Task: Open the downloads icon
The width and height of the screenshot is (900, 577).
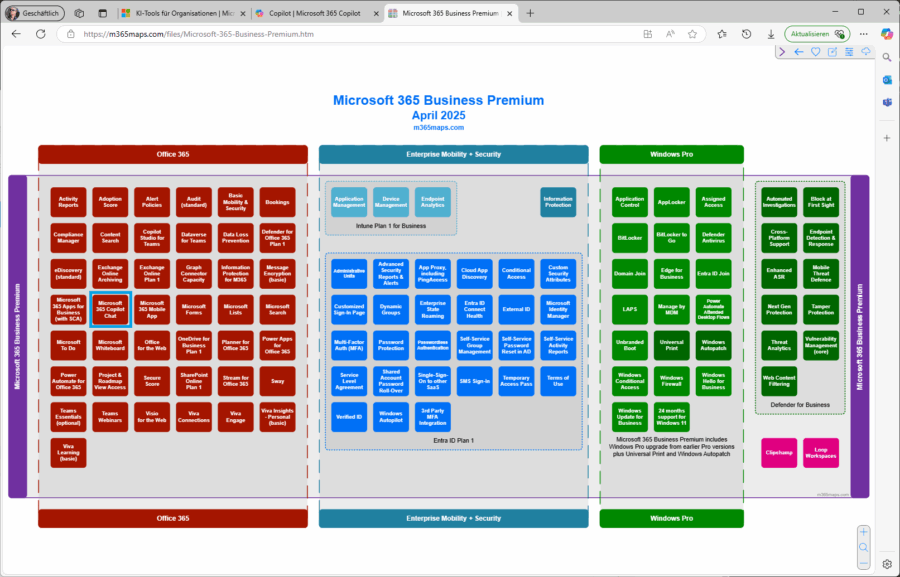Action: click(x=771, y=34)
